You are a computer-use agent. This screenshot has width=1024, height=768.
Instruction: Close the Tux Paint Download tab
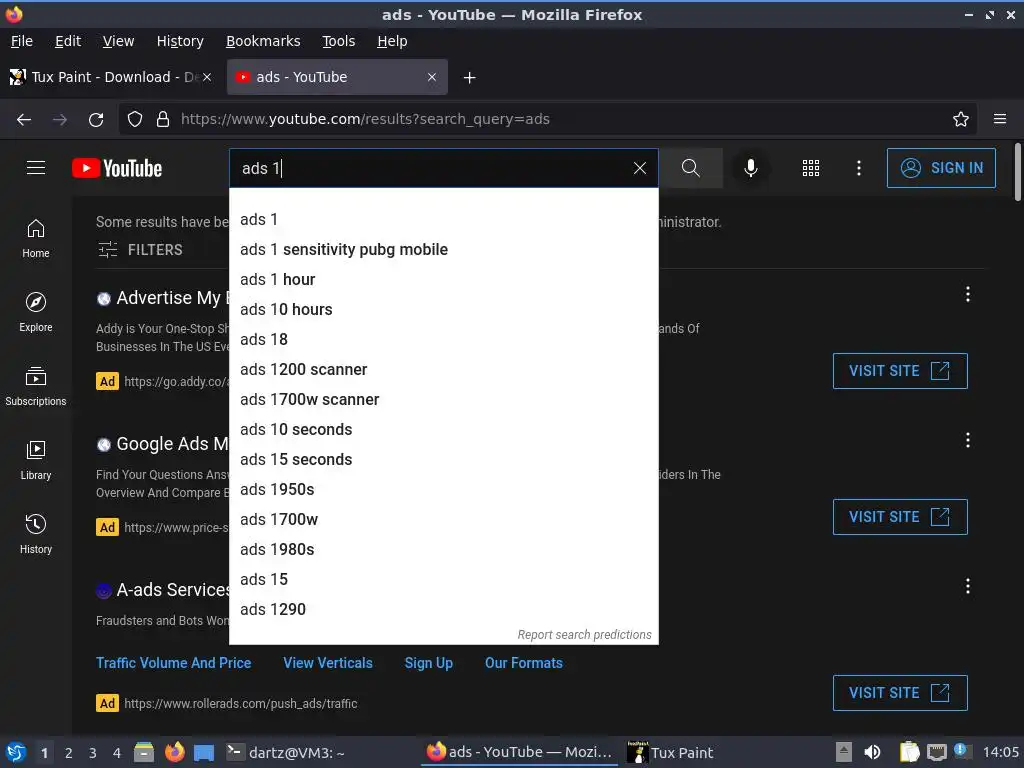click(207, 77)
